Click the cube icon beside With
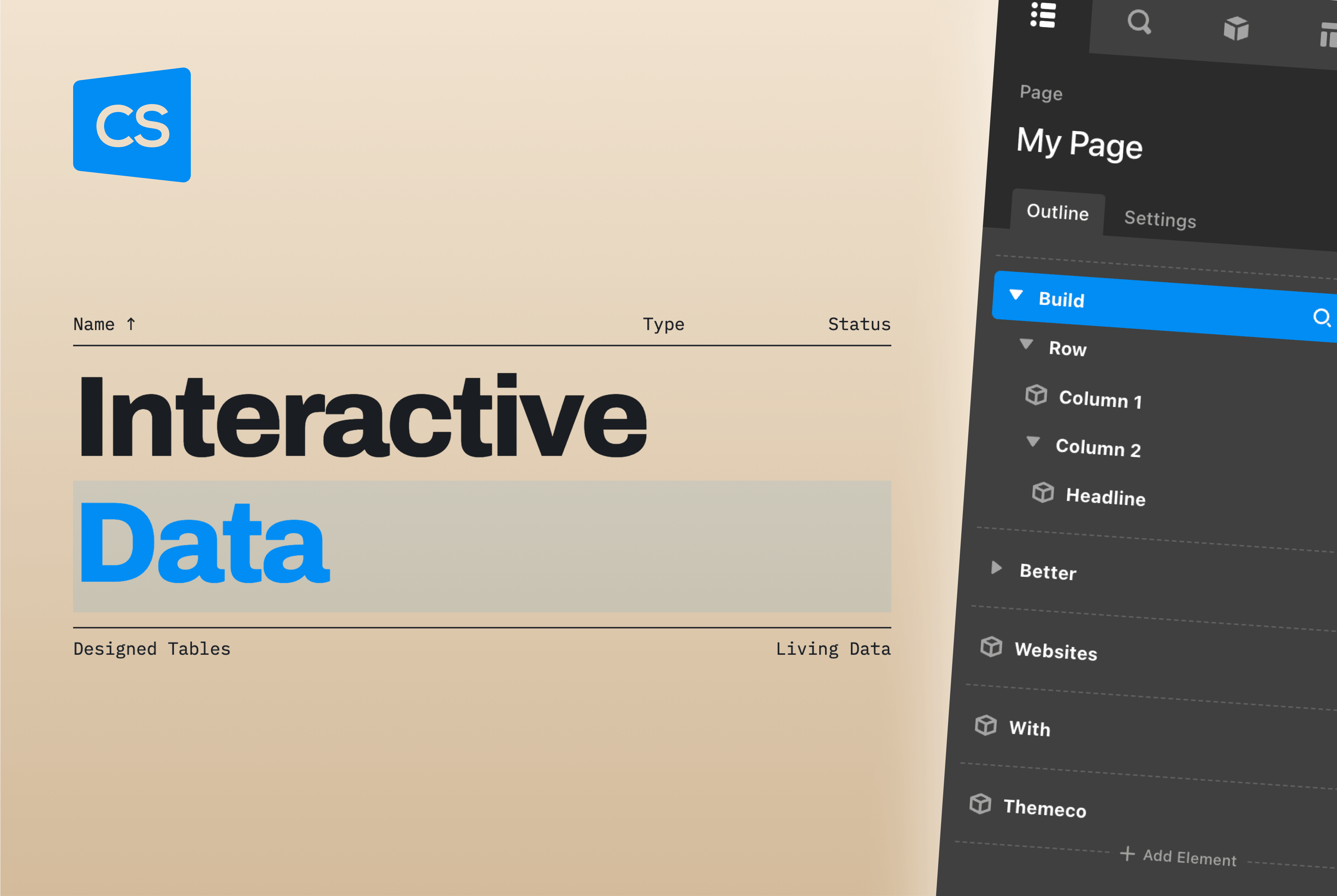Image resolution: width=1337 pixels, height=896 pixels. pyautogui.click(x=985, y=725)
